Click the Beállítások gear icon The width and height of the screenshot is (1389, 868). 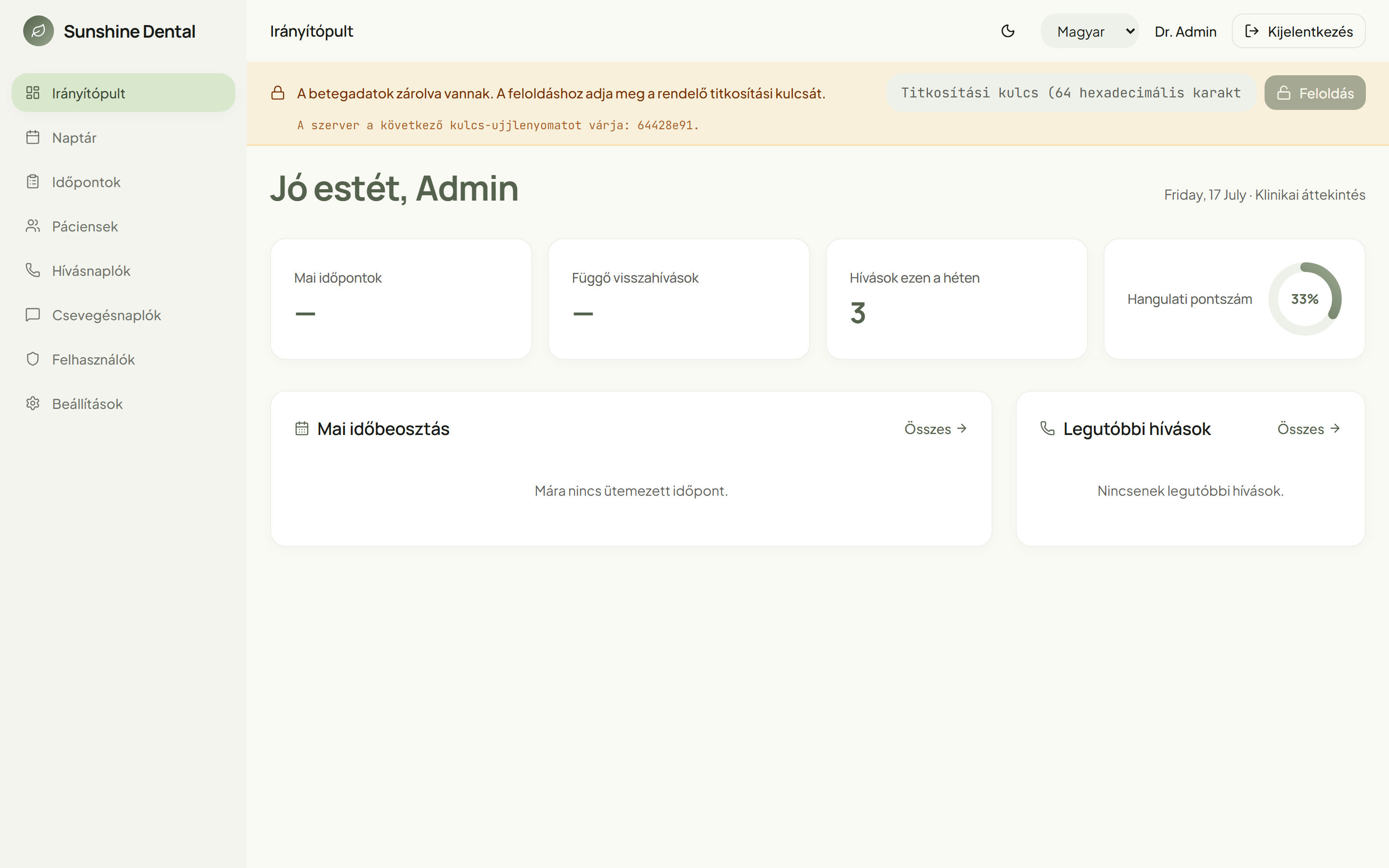point(33,403)
